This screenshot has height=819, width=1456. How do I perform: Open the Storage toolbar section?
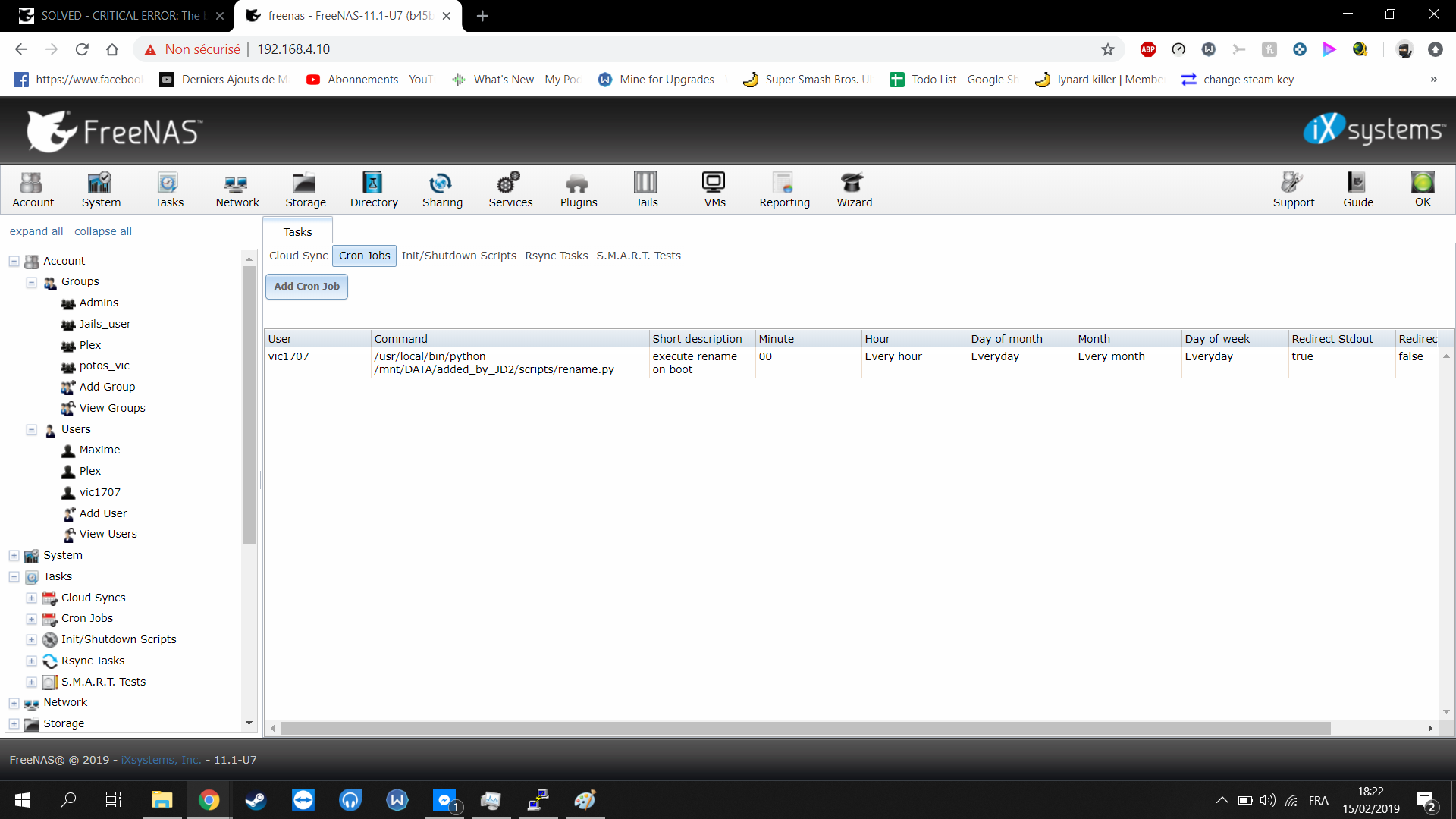pyautogui.click(x=306, y=190)
